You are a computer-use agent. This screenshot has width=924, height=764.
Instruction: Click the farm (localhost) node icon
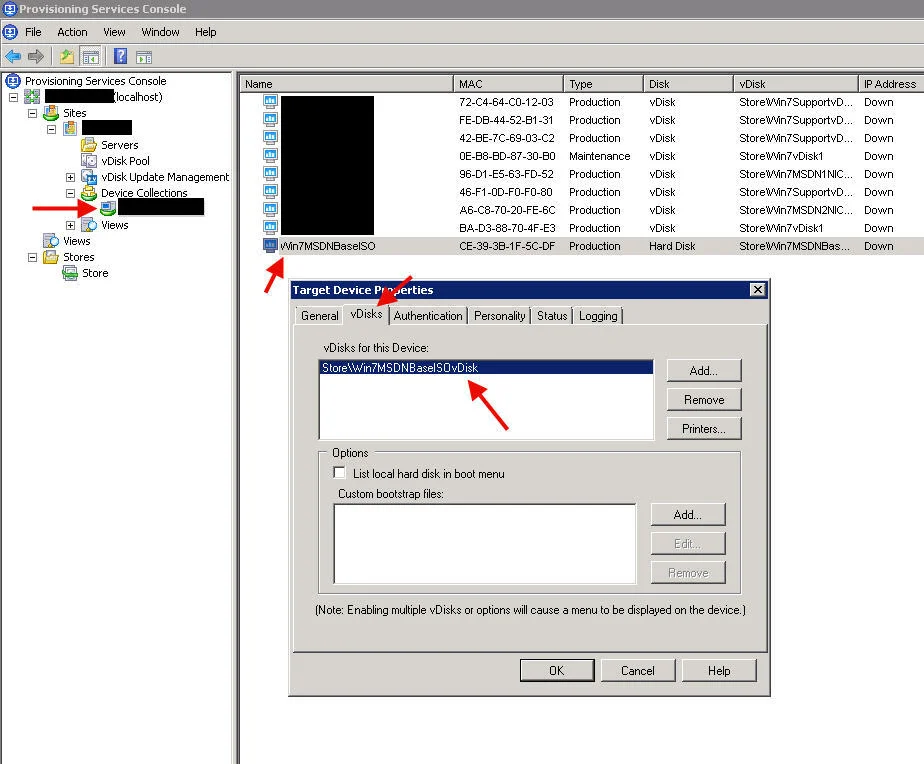pos(32,97)
